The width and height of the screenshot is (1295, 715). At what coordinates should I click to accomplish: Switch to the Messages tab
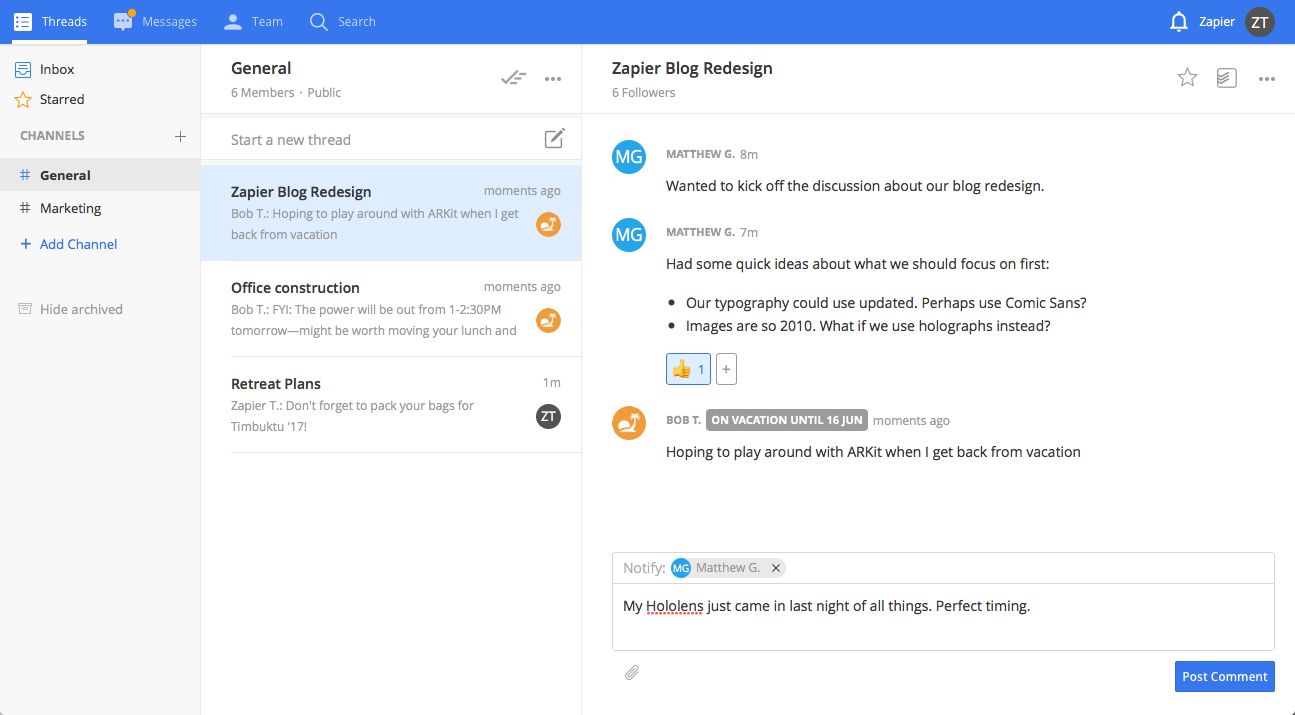[x=155, y=21]
